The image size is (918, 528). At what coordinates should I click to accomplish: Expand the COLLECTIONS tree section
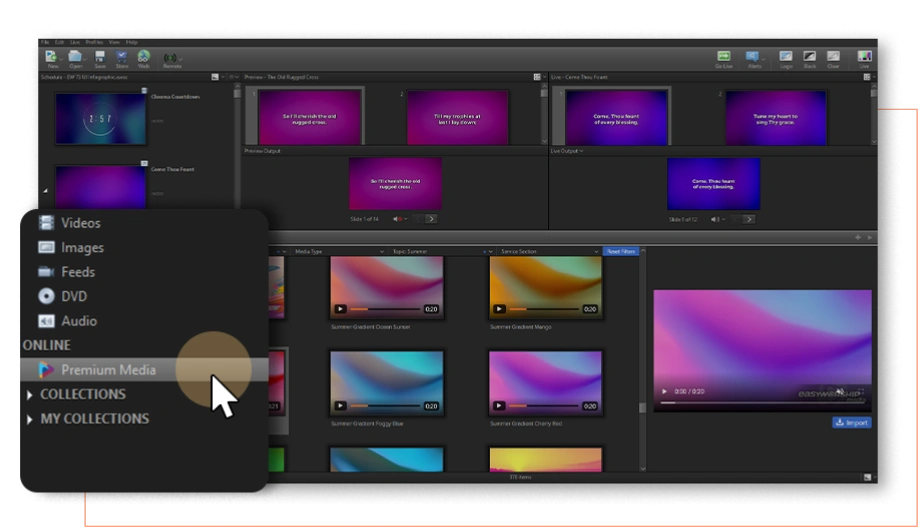30,395
